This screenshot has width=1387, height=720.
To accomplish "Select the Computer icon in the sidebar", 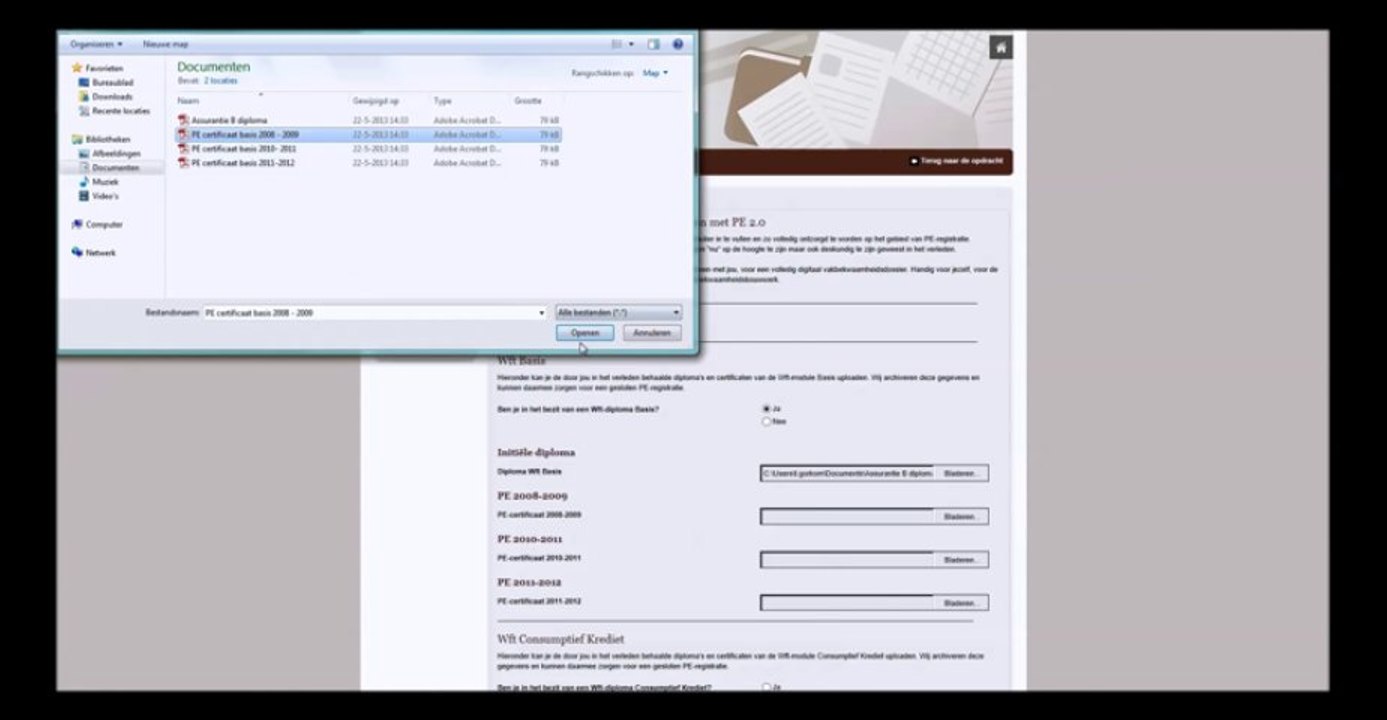I will (x=77, y=225).
